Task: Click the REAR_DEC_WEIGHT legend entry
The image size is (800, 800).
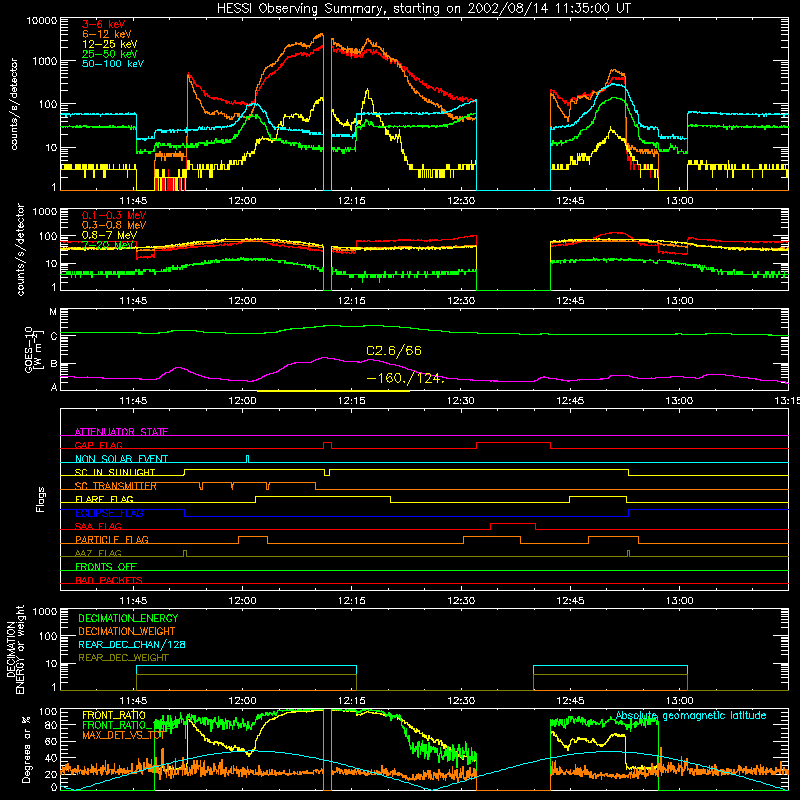Action: point(123,658)
